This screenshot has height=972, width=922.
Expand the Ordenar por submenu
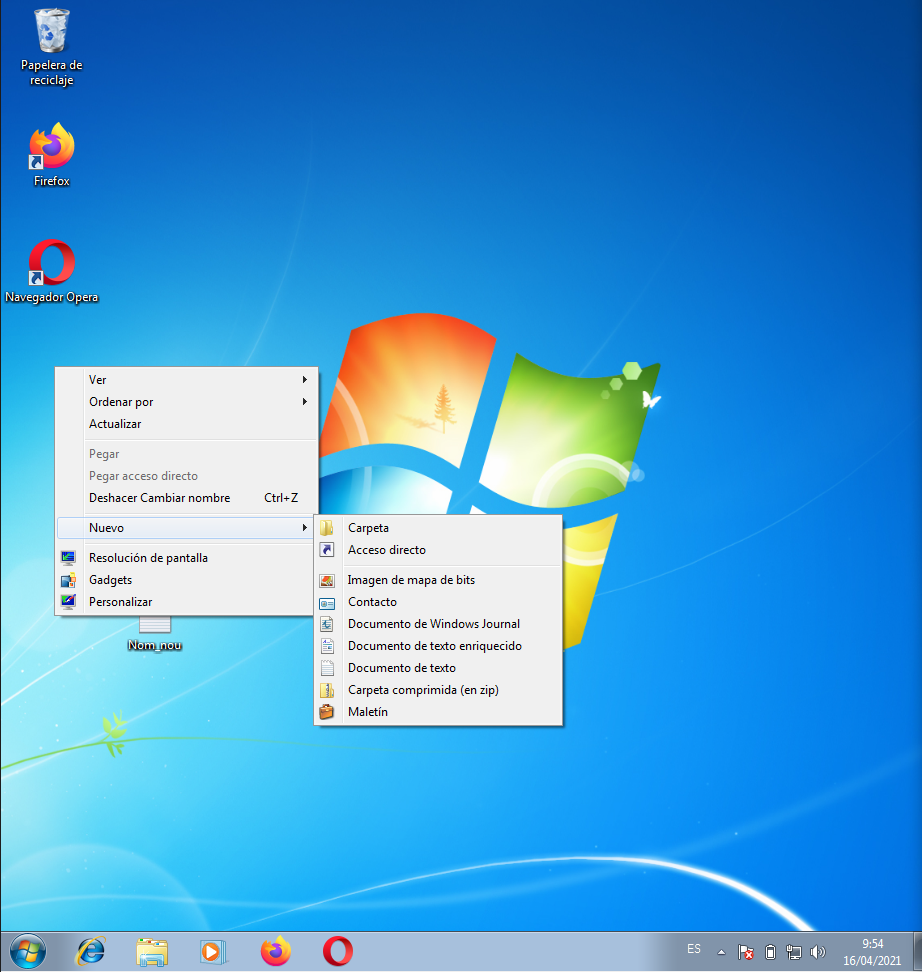coord(187,402)
